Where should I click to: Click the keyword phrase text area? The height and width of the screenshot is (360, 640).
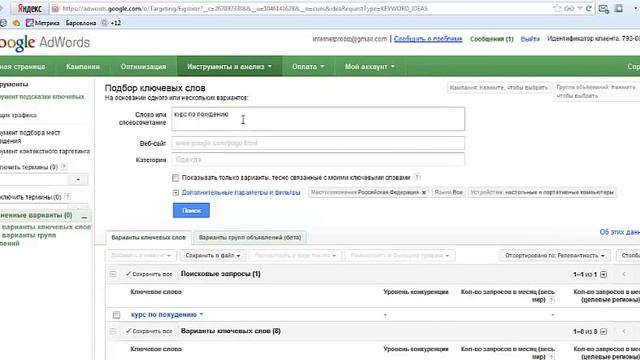point(318,119)
